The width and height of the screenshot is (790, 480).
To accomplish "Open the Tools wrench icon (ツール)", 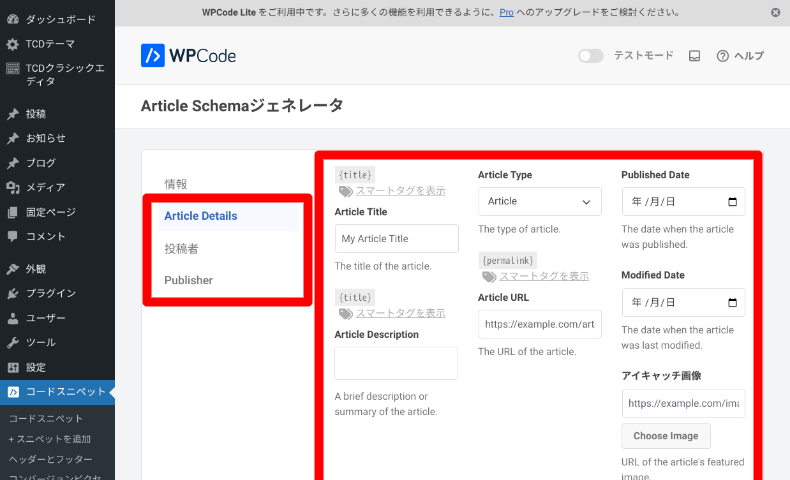I will (13, 342).
